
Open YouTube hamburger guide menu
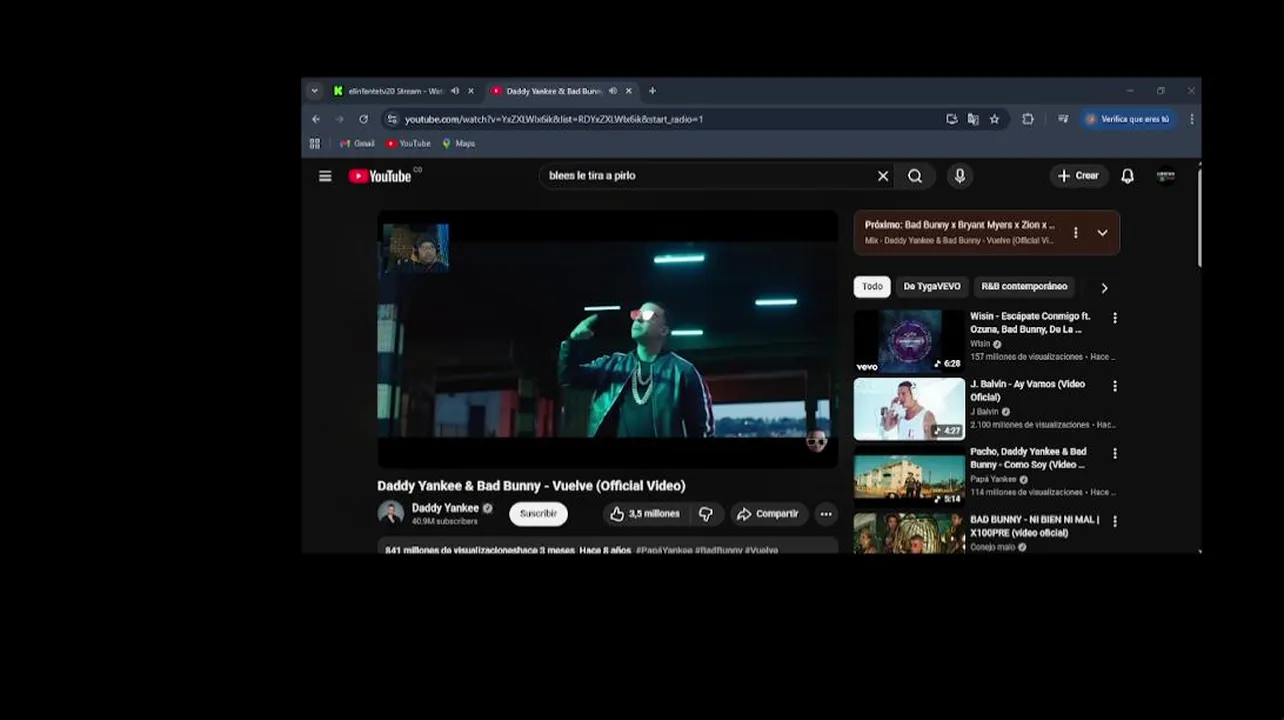[325, 176]
